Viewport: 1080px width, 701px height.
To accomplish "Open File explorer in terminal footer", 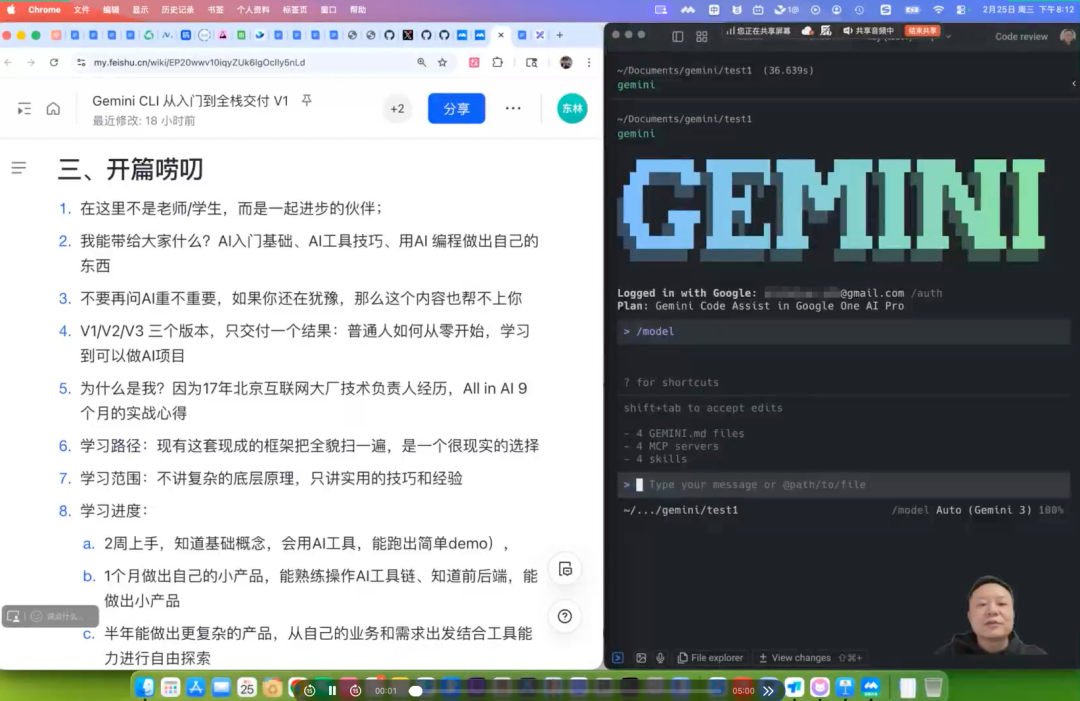I will (x=711, y=658).
